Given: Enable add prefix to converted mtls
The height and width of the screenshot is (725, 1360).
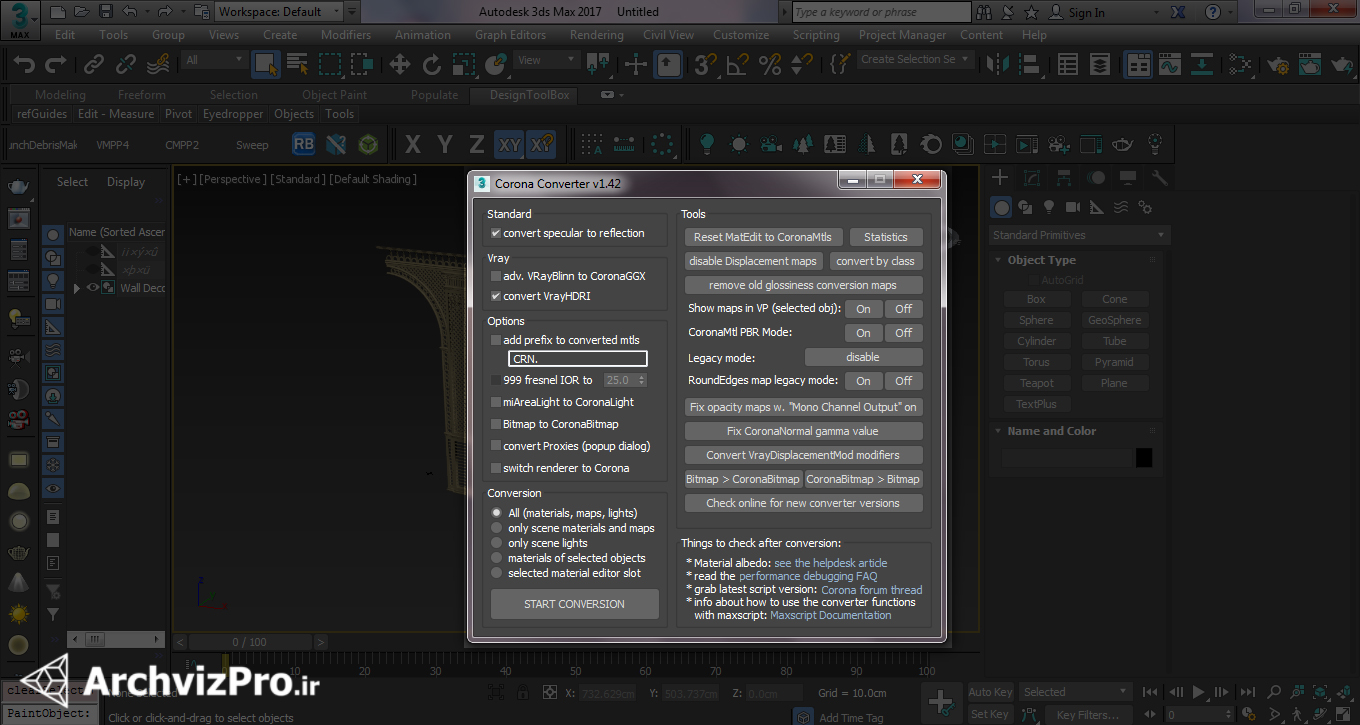Looking at the screenshot, I should pos(496,340).
